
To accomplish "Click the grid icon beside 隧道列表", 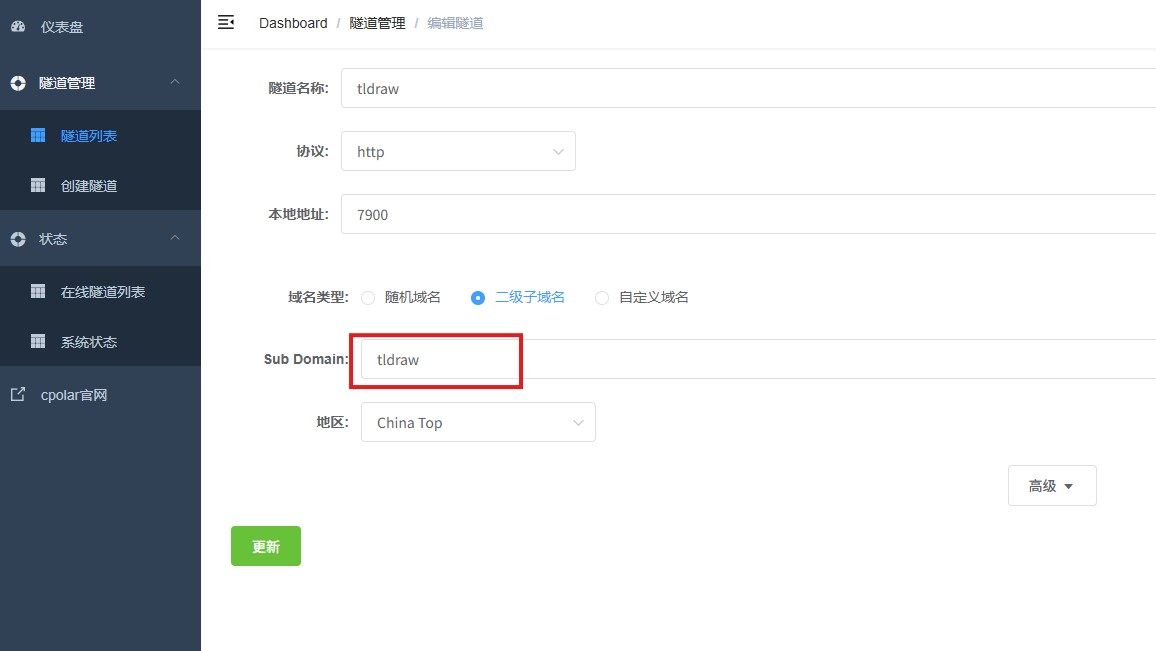I will click(38, 135).
